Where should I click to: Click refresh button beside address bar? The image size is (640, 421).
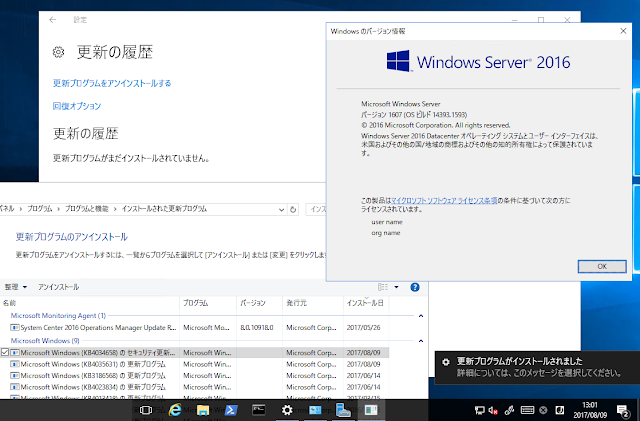tap(293, 209)
